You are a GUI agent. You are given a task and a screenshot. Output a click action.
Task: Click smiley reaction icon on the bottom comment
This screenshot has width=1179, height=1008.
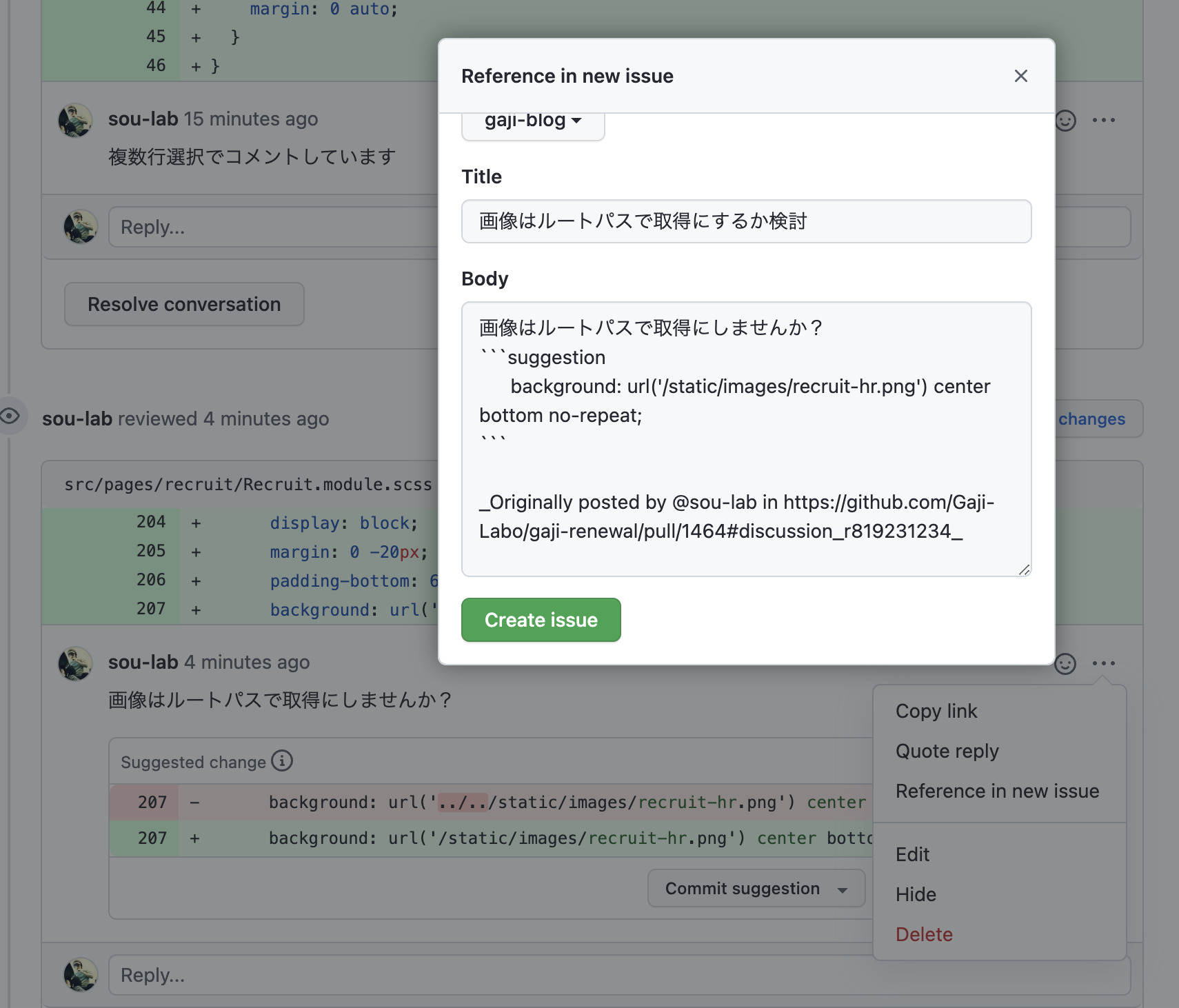(x=1065, y=663)
